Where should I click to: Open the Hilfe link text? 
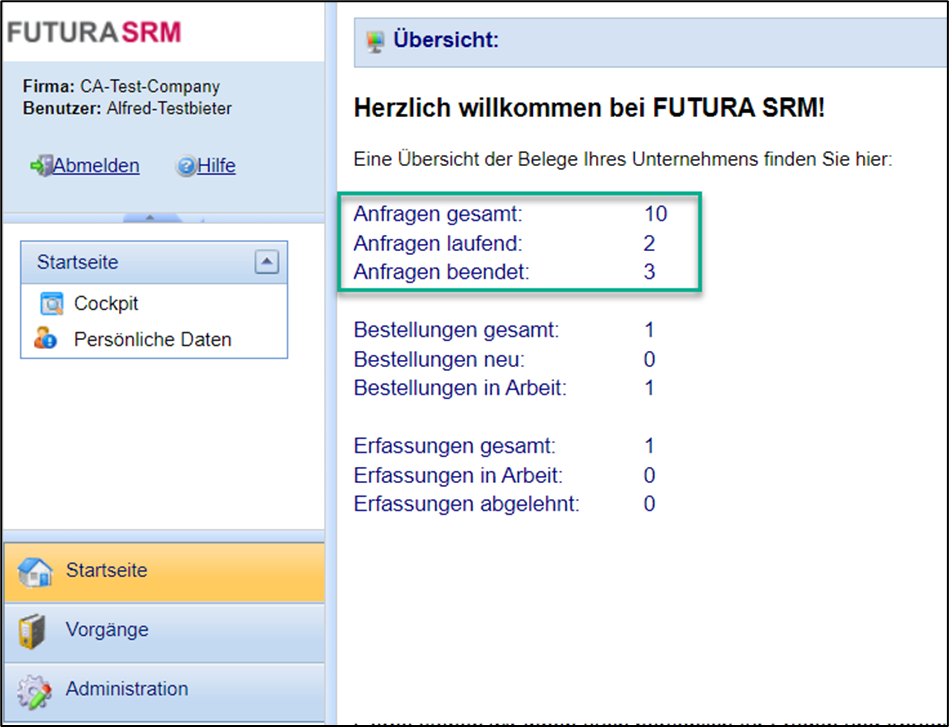pos(216,166)
